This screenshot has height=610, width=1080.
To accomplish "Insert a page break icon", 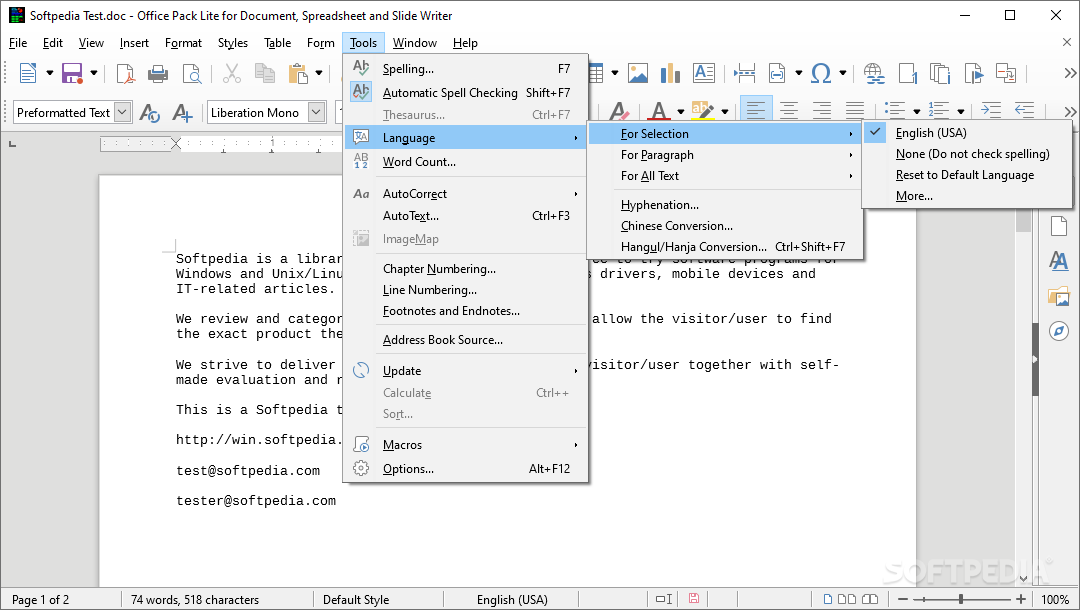I will tap(745, 73).
